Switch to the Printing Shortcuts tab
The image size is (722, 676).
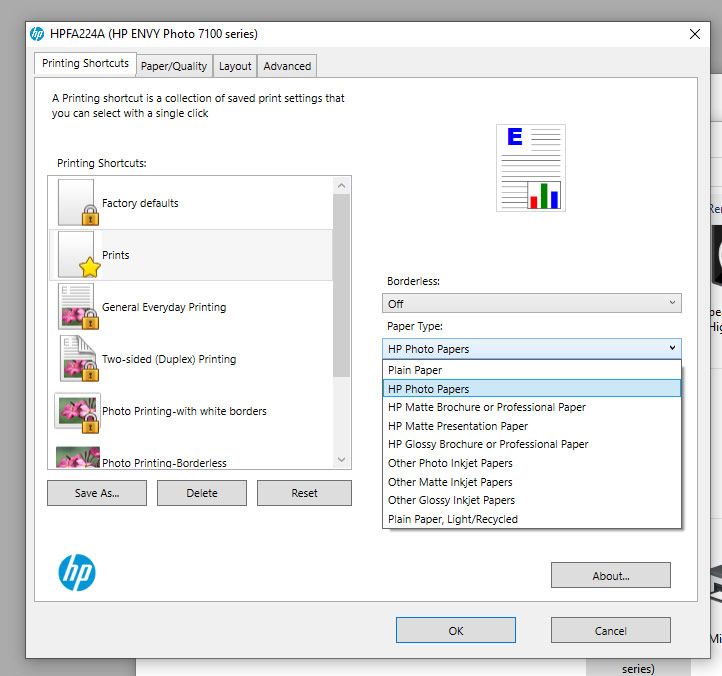point(85,64)
